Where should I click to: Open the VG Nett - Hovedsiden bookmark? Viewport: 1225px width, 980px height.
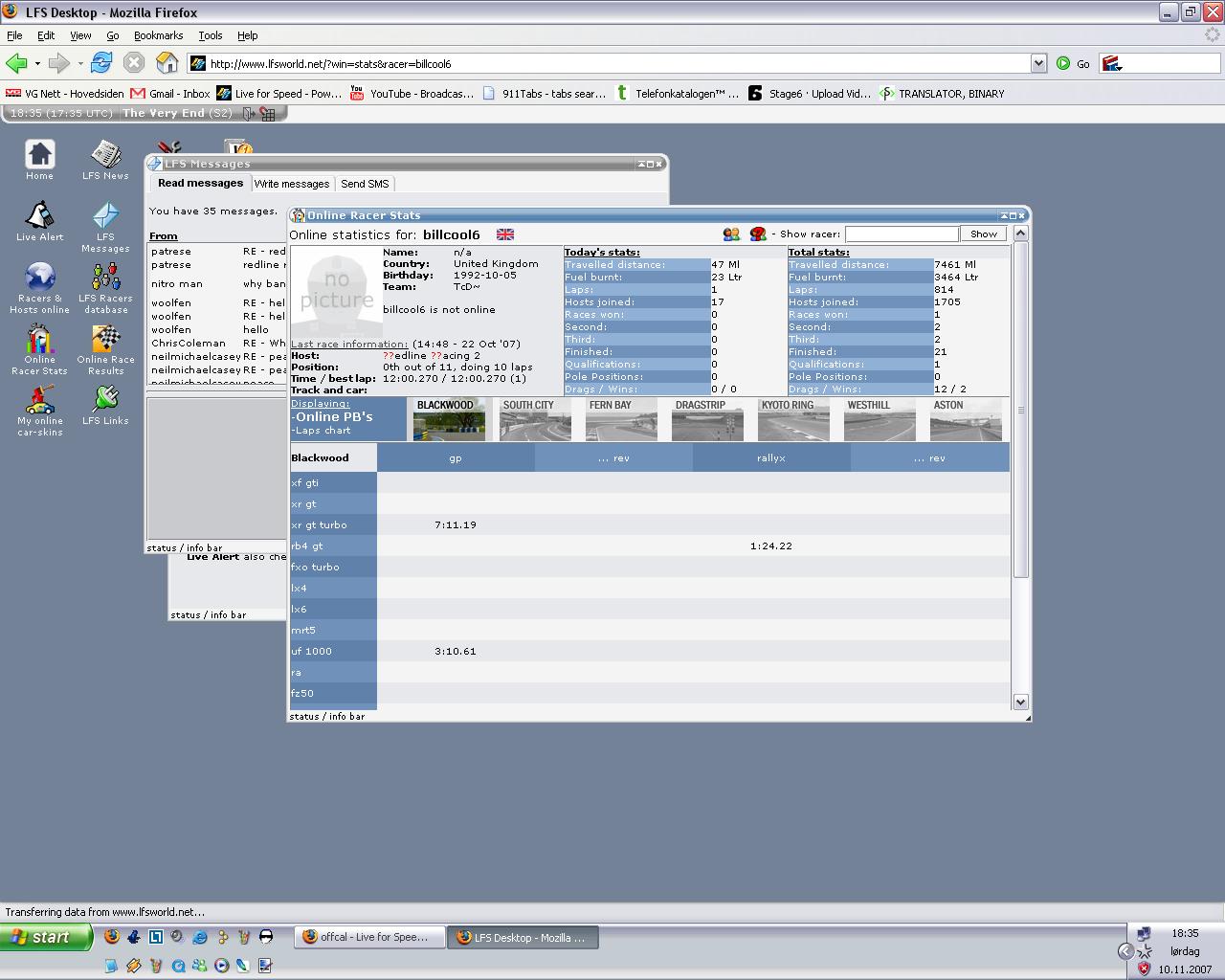coord(65,93)
